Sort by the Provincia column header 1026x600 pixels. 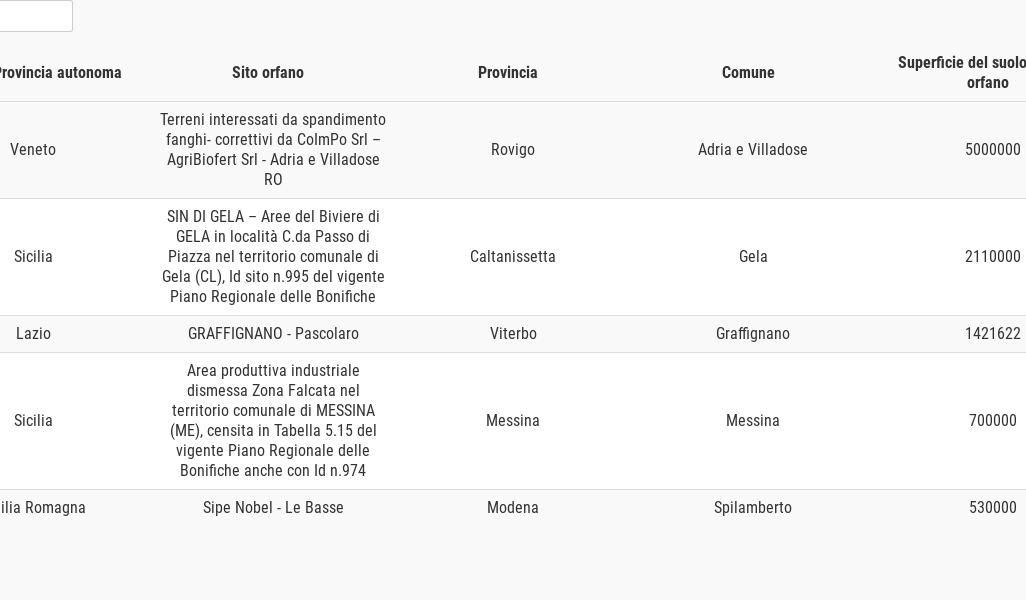point(508,73)
